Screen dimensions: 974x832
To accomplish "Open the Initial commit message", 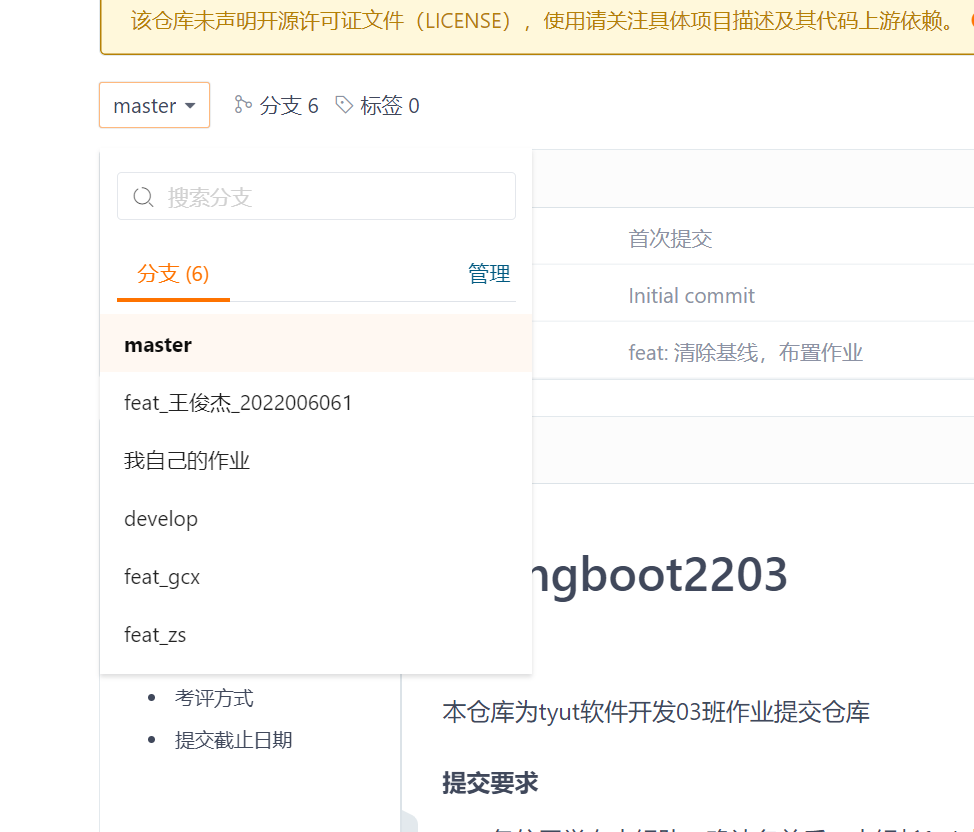I will (691, 296).
